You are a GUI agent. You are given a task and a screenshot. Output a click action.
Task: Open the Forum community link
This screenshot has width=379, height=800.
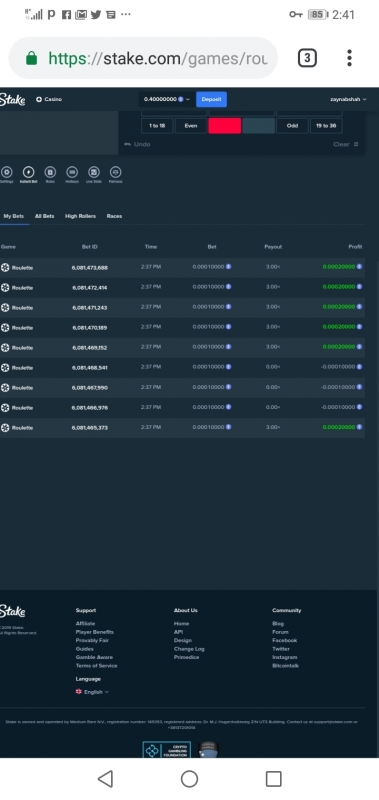pyautogui.click(x=280, y=632)
